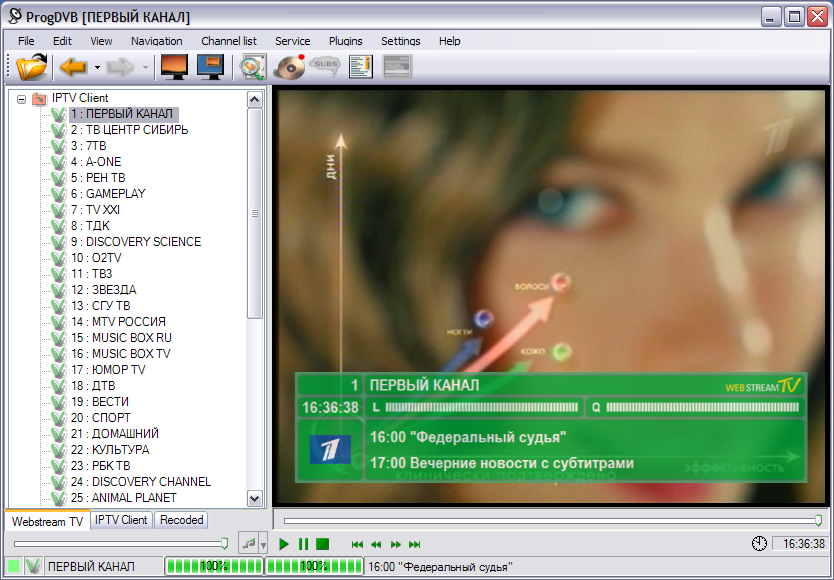Open the File menu
Screen dimensions: 834x580
point(26,41)
